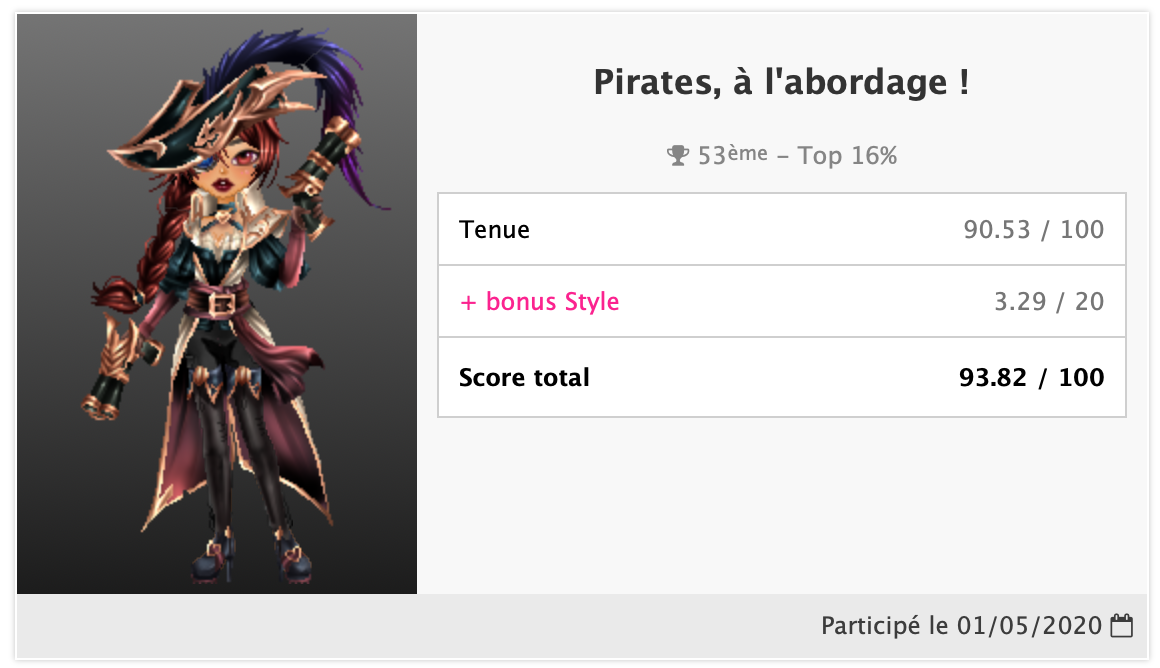Image resolution: width=1160 pixels, height=668 pixels.
Task: Open the "+ bonus Style" link
Action: click(539, 301)
